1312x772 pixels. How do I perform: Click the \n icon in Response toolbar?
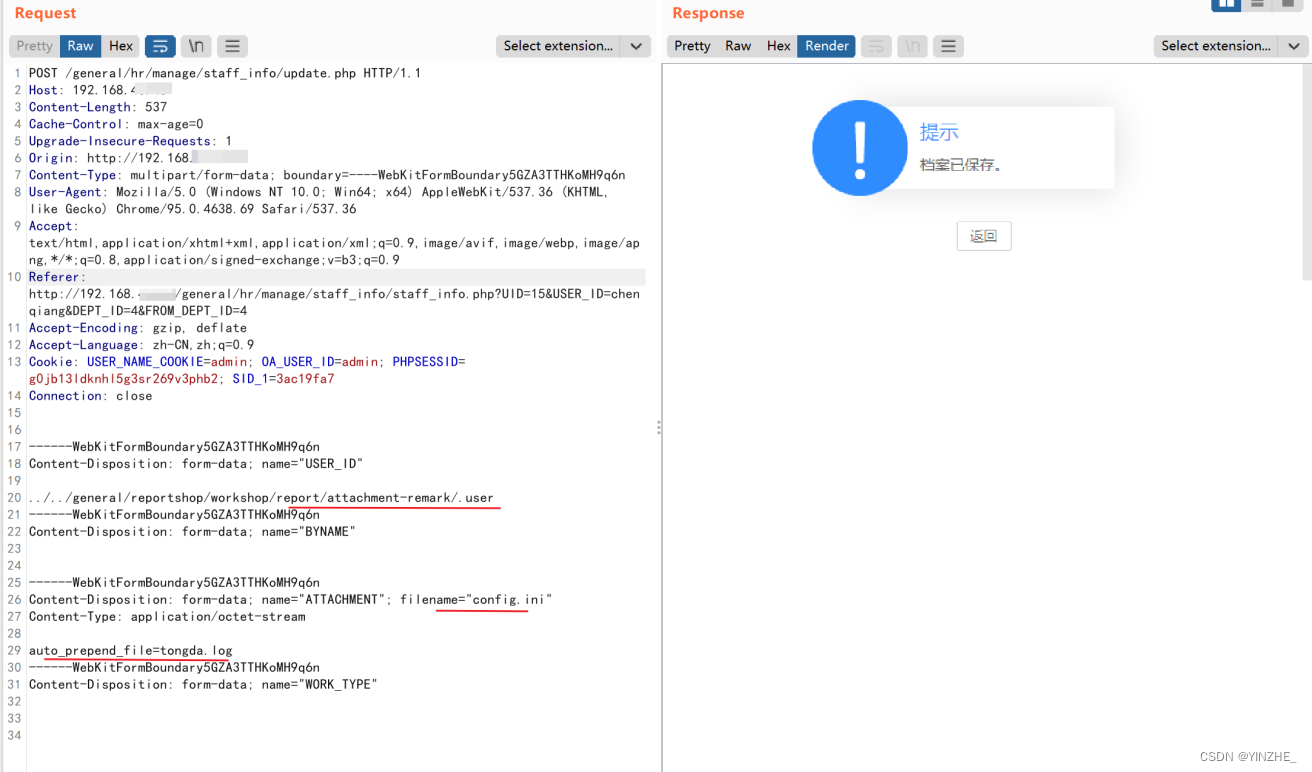pos(912,46)
